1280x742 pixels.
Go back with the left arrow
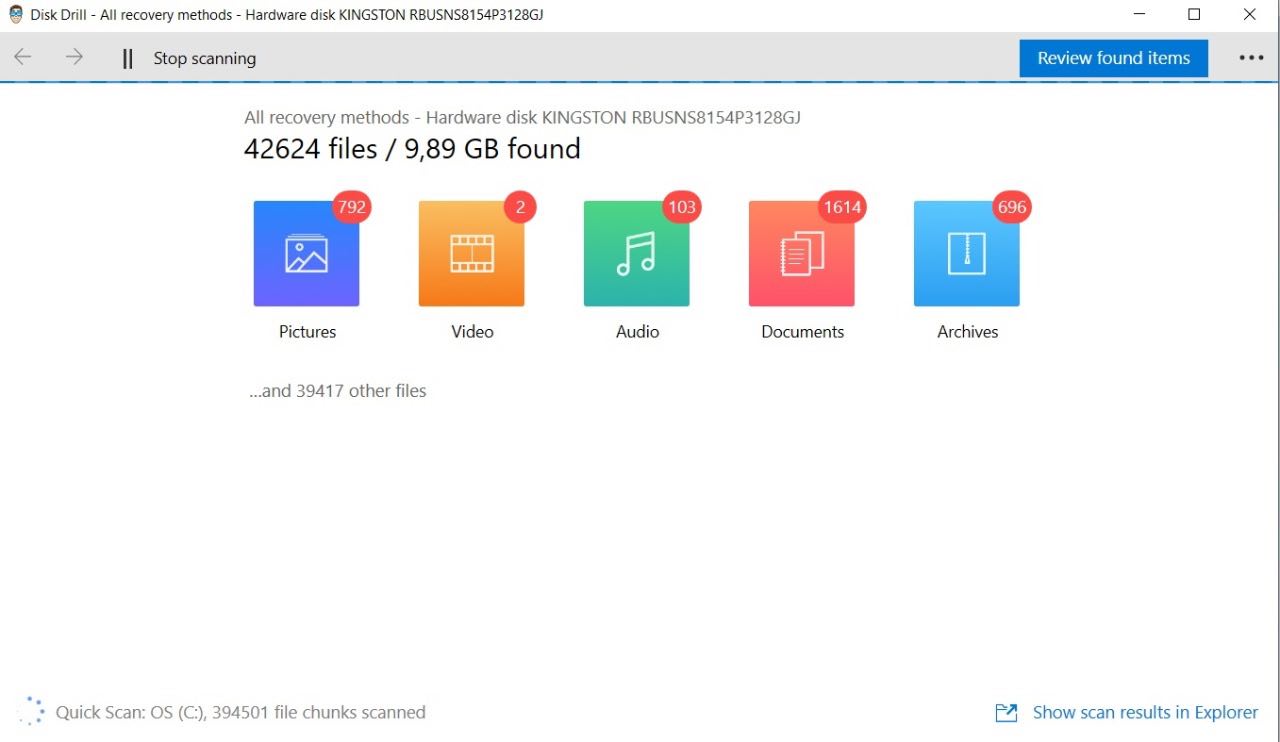[x=23, y=57]
